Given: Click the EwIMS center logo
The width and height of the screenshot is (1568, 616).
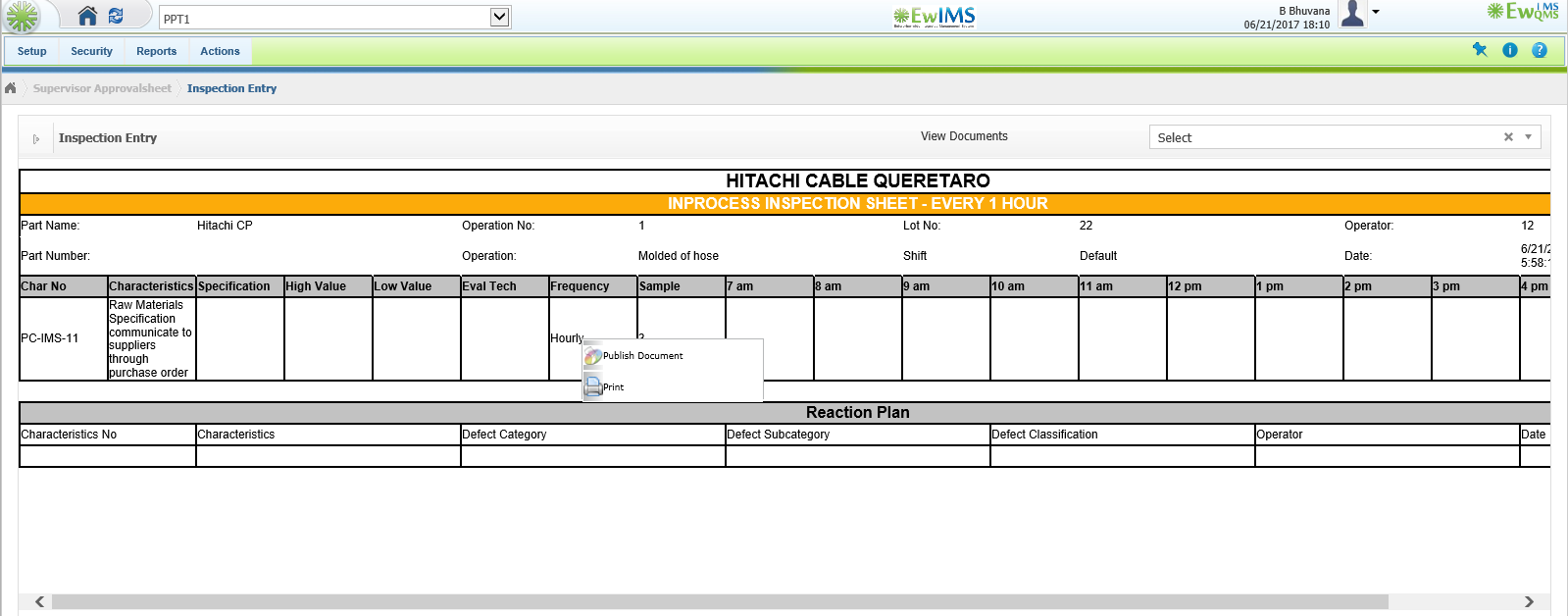Looking at the screenshot, I should coord(934,17).
